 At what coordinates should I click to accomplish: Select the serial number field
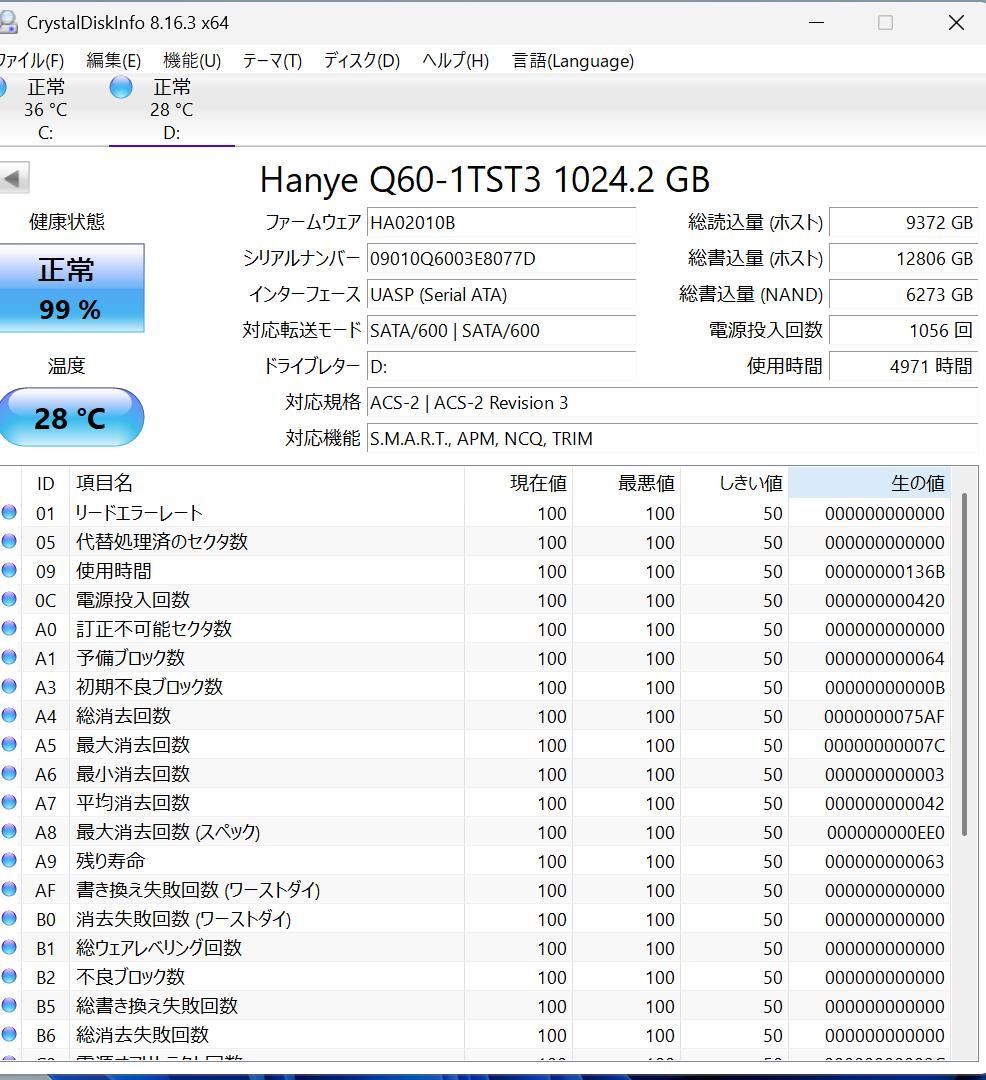(x=500, y=259)
